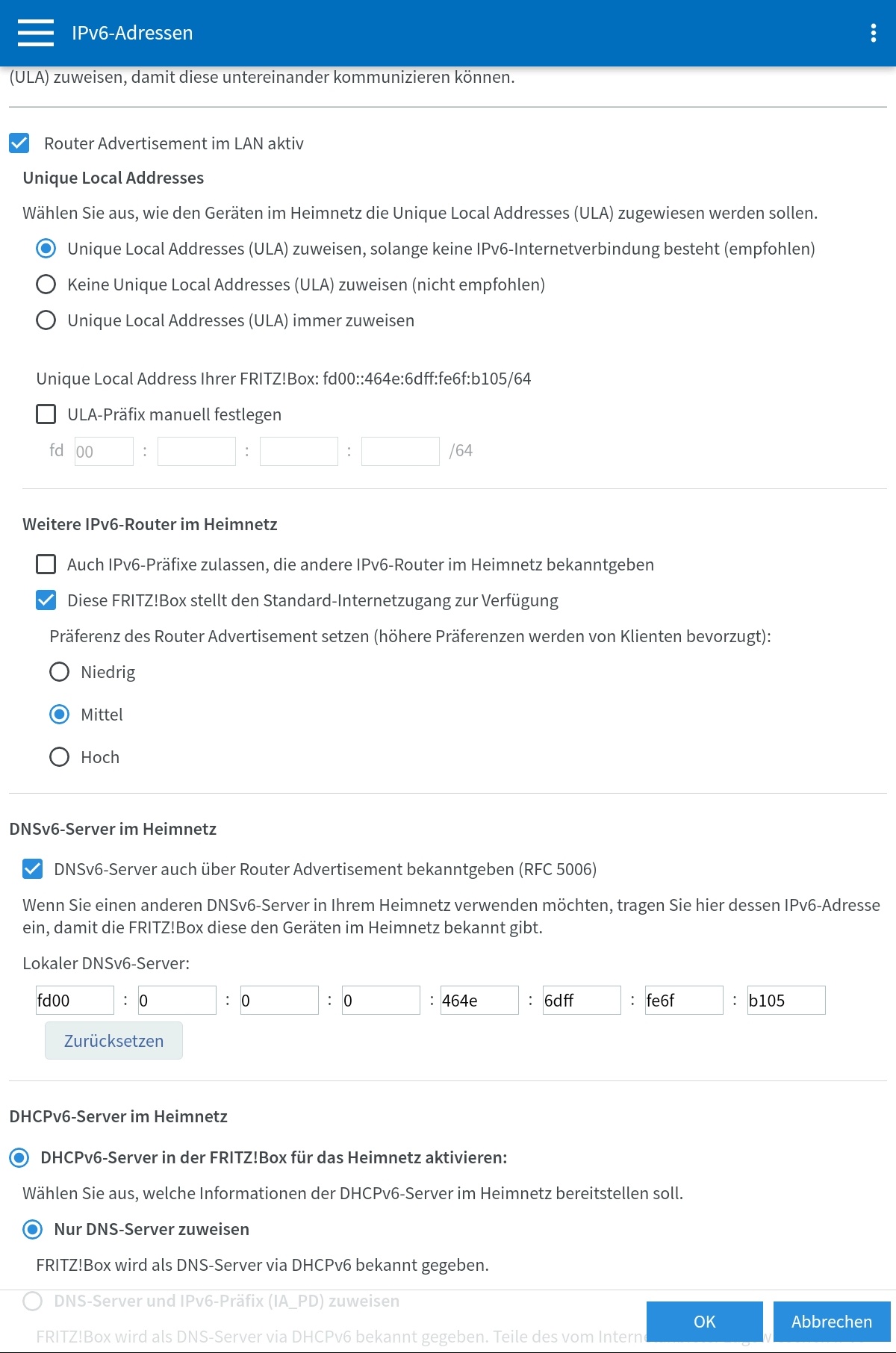Viewport: 896px width, 1353px height.
Task: Click the DNSv6 field containing 464e
Action: [x=479, y=1001]
